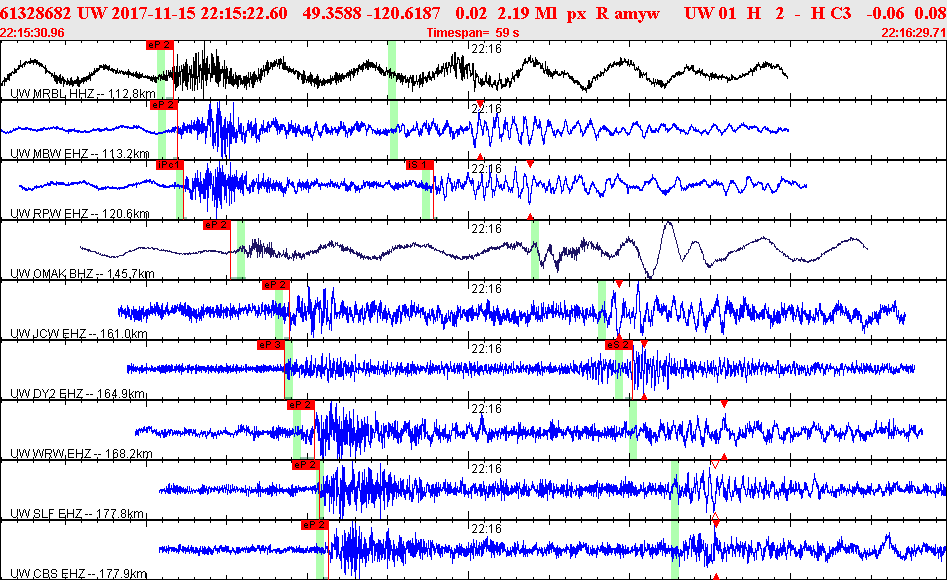Select the eP 2 pick flag on MRBL trace
Viewport: 947px width, 580px height.
[x=159, y=45]
